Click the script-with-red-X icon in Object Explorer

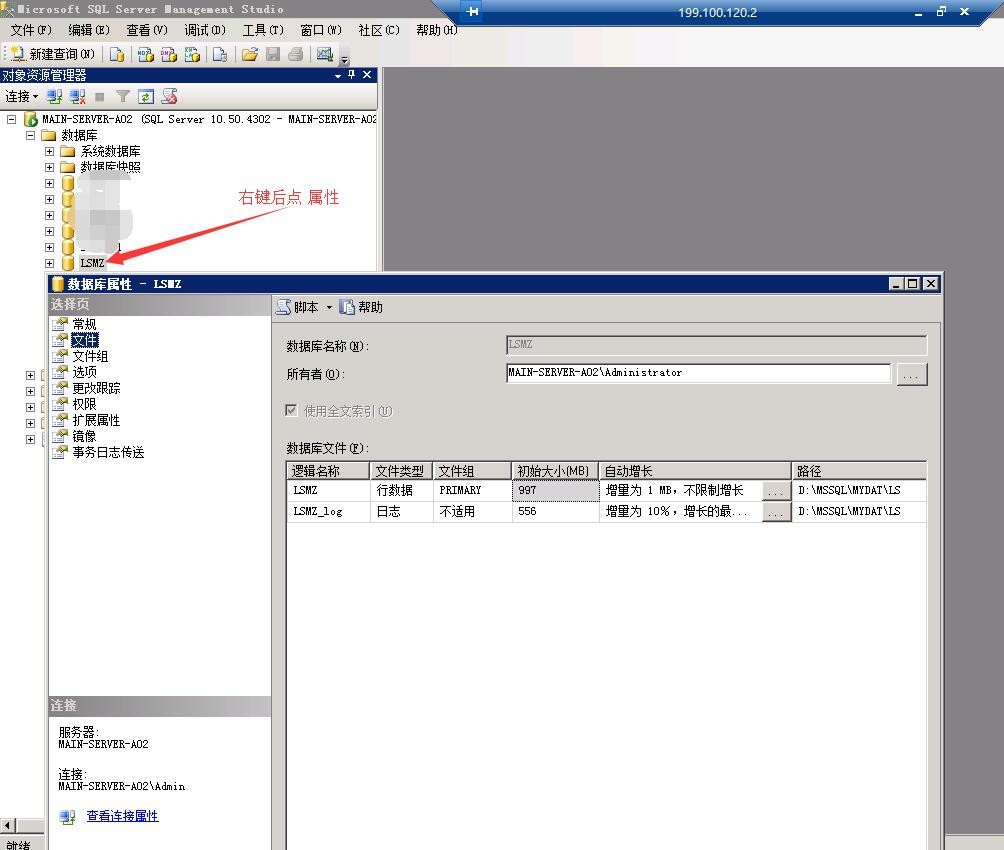tap(169, 97)
